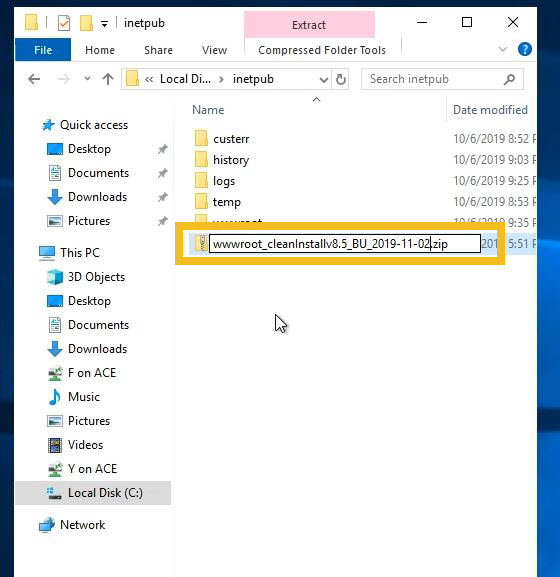Select the custerr folder
Screen dimensions: 560x577
[231, 139]
